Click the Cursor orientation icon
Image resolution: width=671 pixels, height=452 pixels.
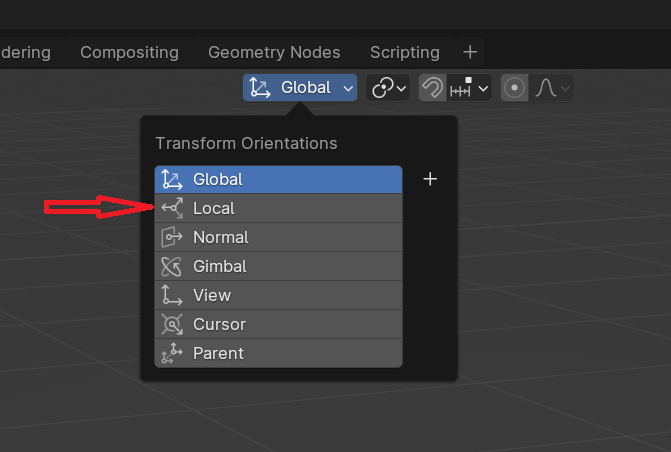pos(172,324)
